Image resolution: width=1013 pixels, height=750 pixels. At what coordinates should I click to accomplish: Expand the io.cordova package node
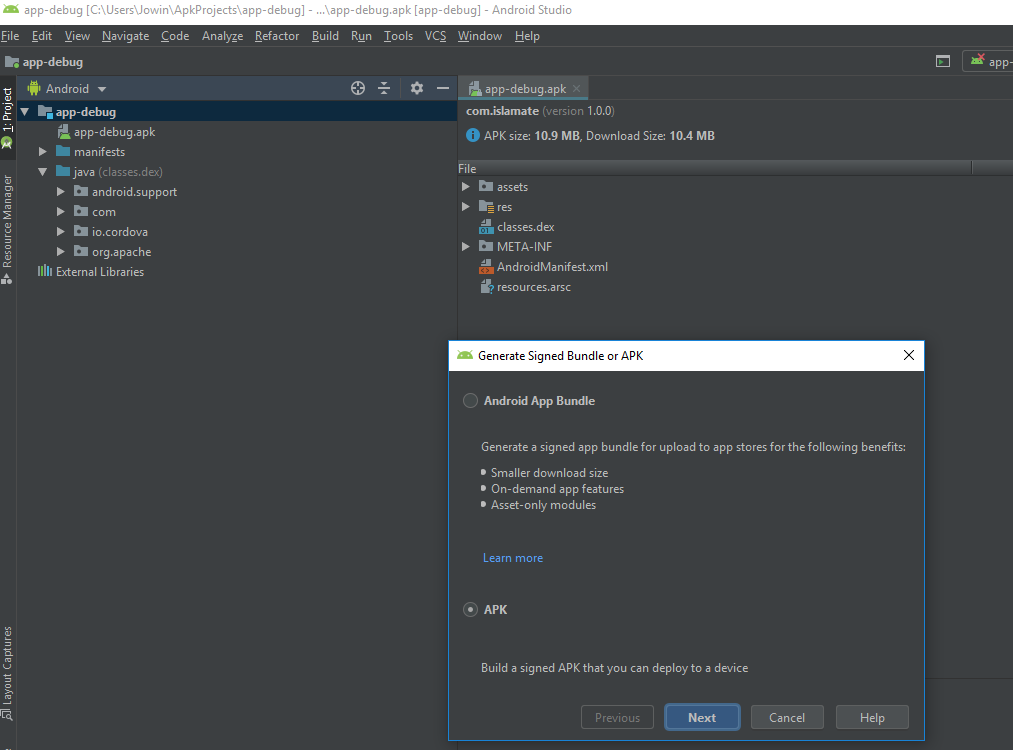tap(61, 232)
